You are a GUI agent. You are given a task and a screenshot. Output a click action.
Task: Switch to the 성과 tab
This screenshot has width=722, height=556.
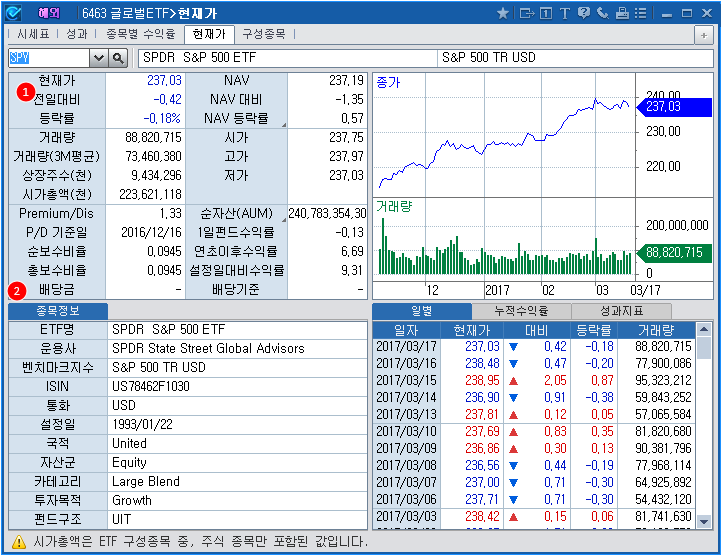[x=76, y=34]
